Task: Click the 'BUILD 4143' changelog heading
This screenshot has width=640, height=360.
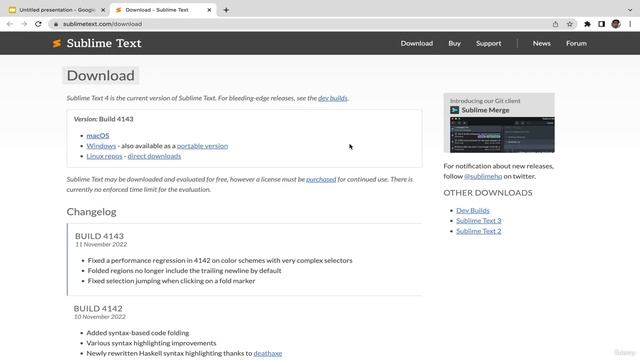Action: (x=99, y=236)
